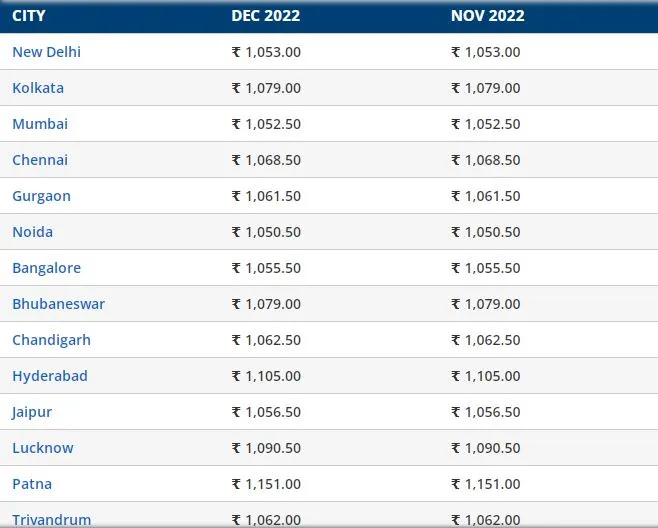Click the Gurgaon link

tap(41, 196)
